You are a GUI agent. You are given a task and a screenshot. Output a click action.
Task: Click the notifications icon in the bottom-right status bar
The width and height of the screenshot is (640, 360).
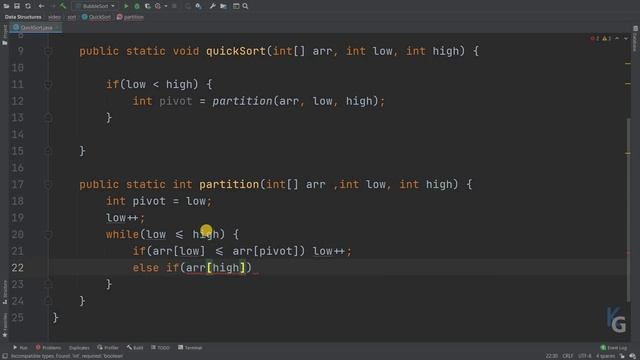tap(632, 356)
